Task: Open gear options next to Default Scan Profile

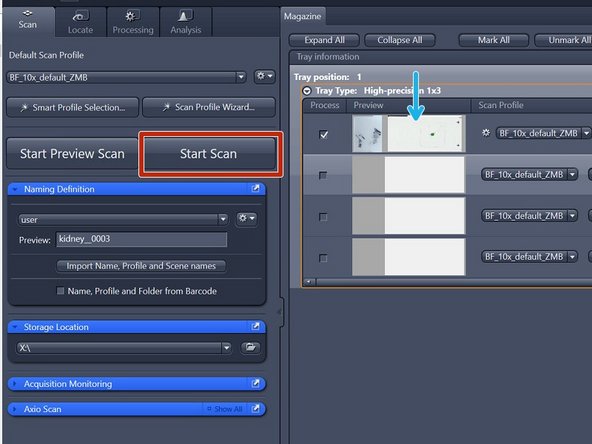Action: (265, 76)
